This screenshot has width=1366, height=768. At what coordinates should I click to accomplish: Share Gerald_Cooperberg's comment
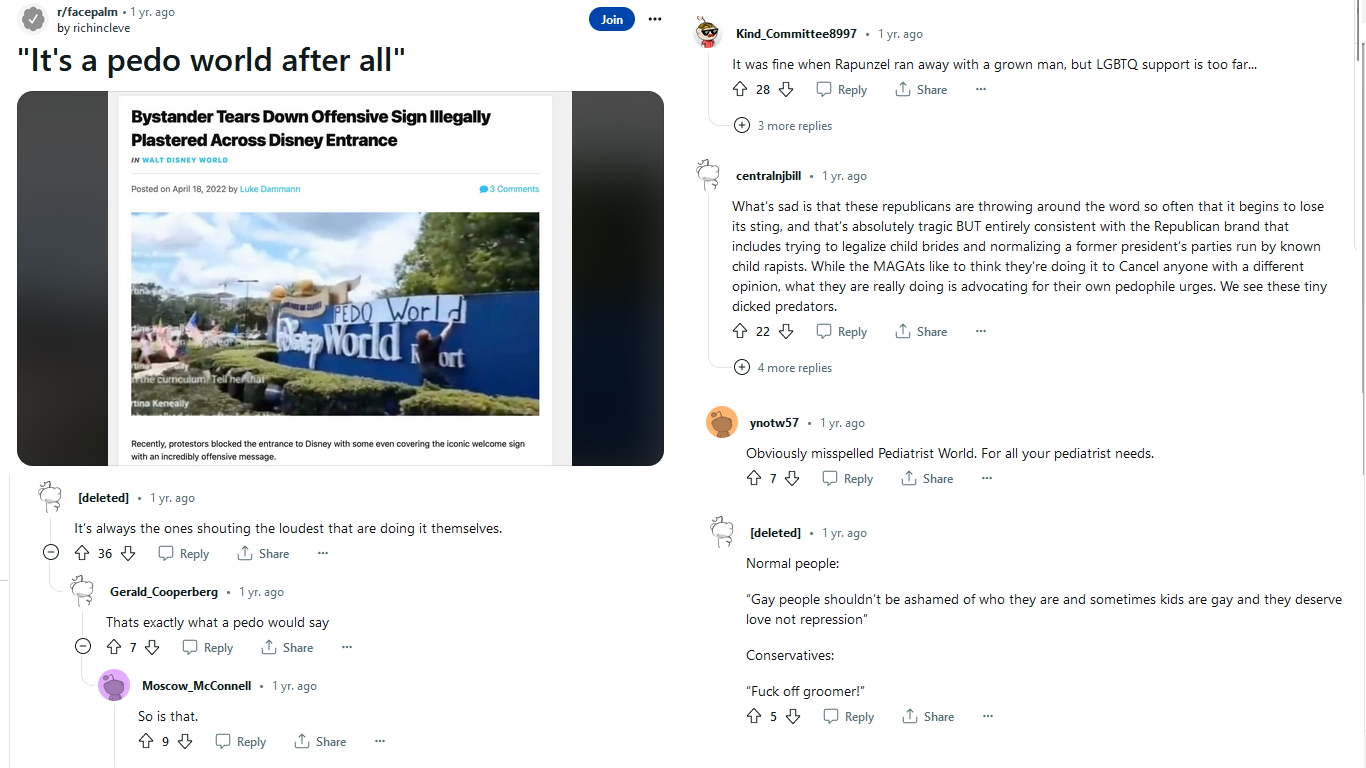287,648
